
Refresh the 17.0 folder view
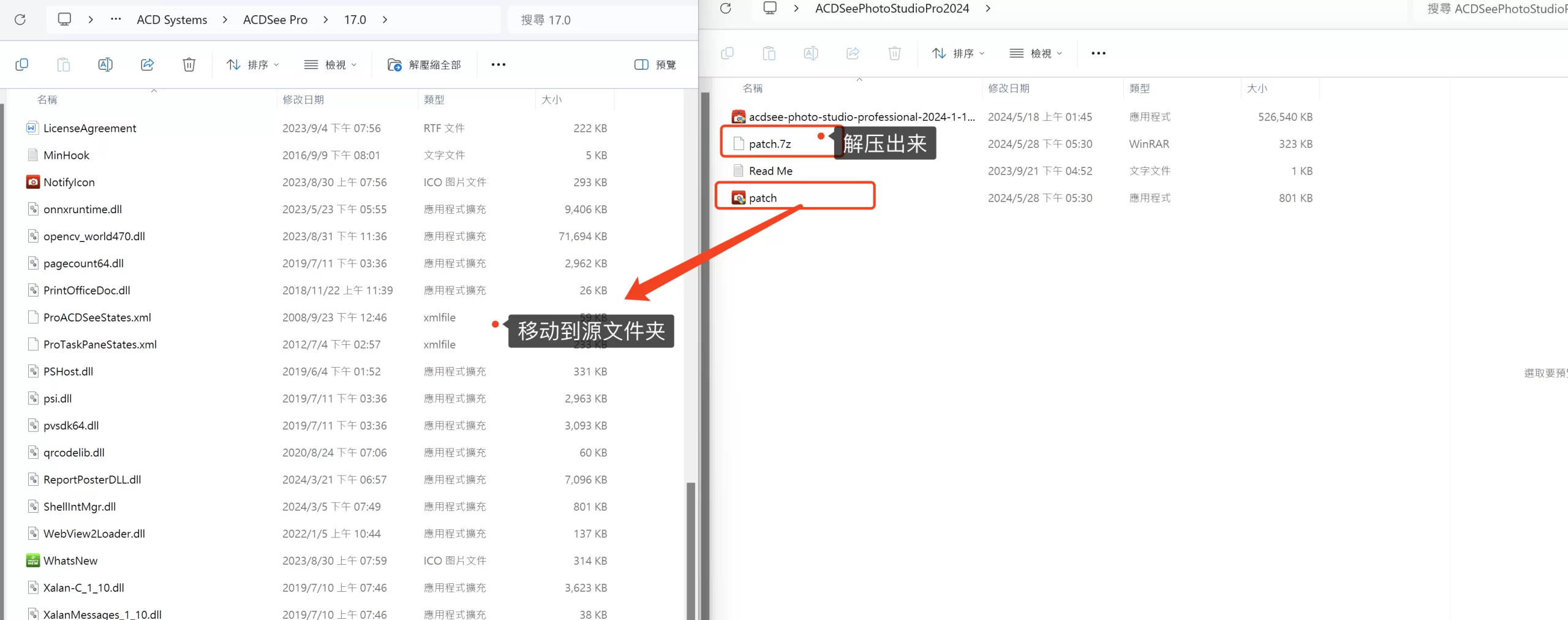pyautogui.click(x=20, y=20)
